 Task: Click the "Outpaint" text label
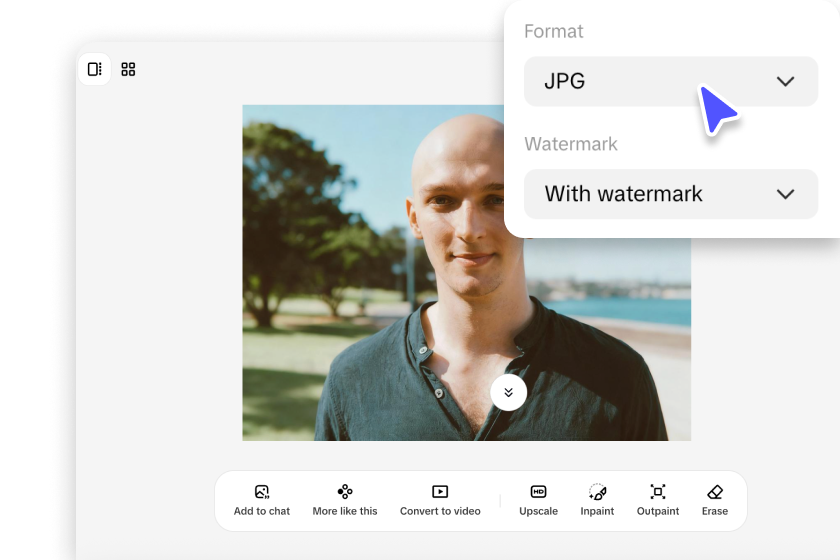point(657,511)
